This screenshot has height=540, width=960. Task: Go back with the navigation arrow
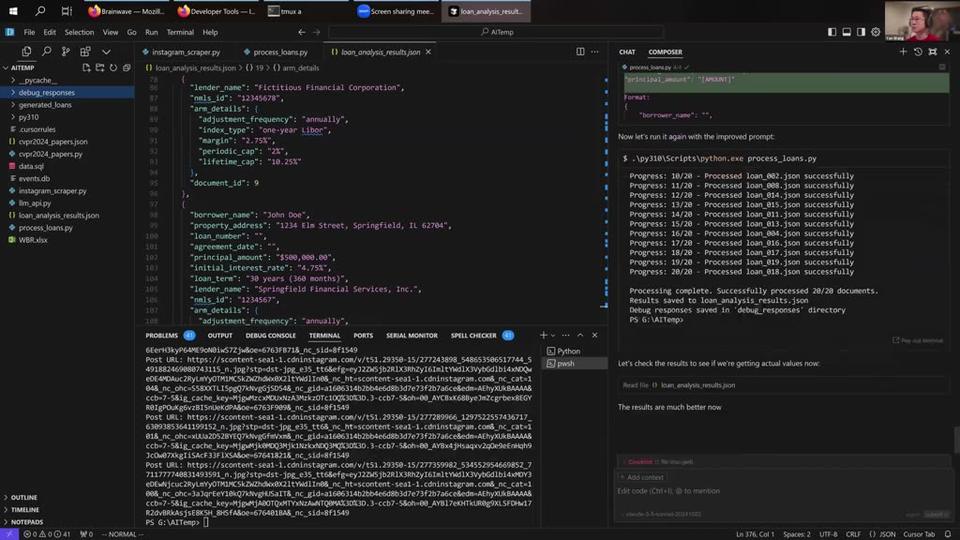(302, 32)
